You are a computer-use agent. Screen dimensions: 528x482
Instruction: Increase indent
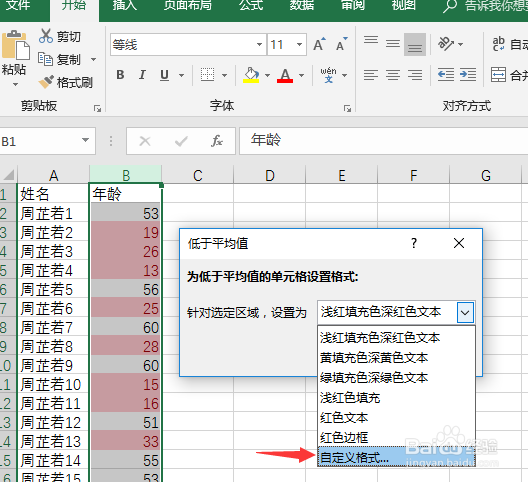(x=468, y=75)
